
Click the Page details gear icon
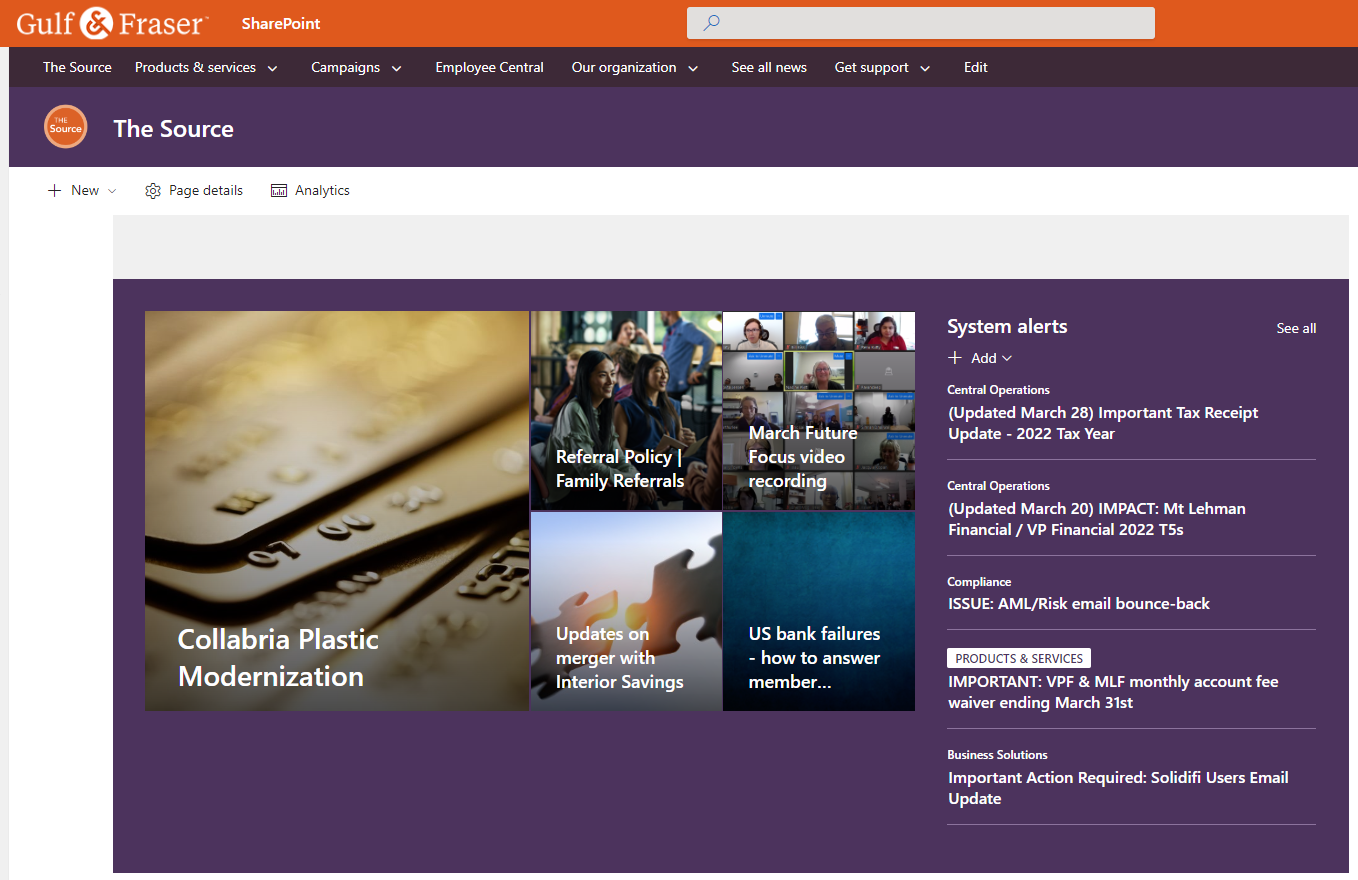click(x=153, y=190)
